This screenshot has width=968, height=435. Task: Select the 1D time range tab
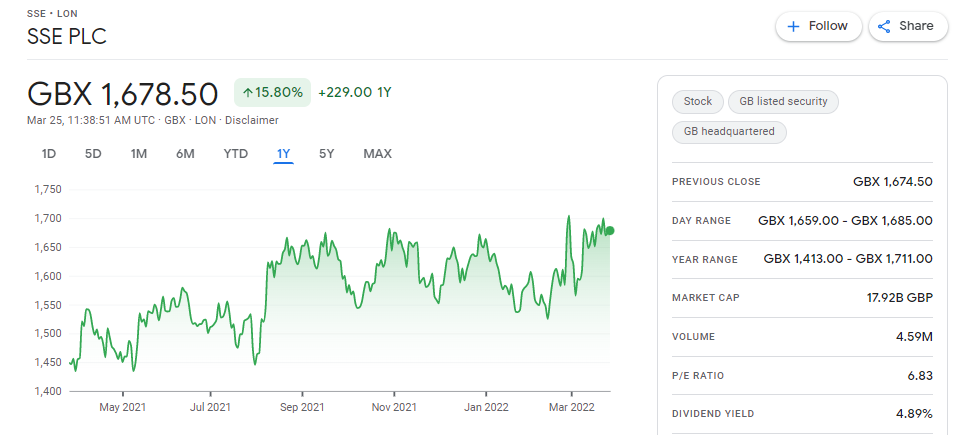(x=49, y=154)
